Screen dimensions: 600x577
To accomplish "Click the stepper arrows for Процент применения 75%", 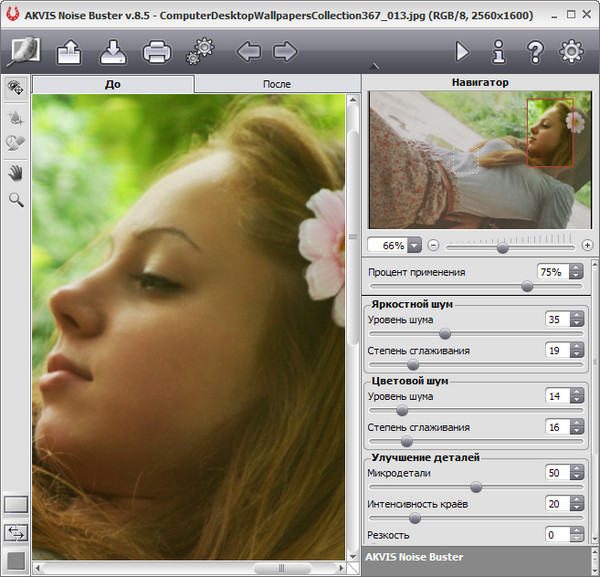I will [577, 272].
